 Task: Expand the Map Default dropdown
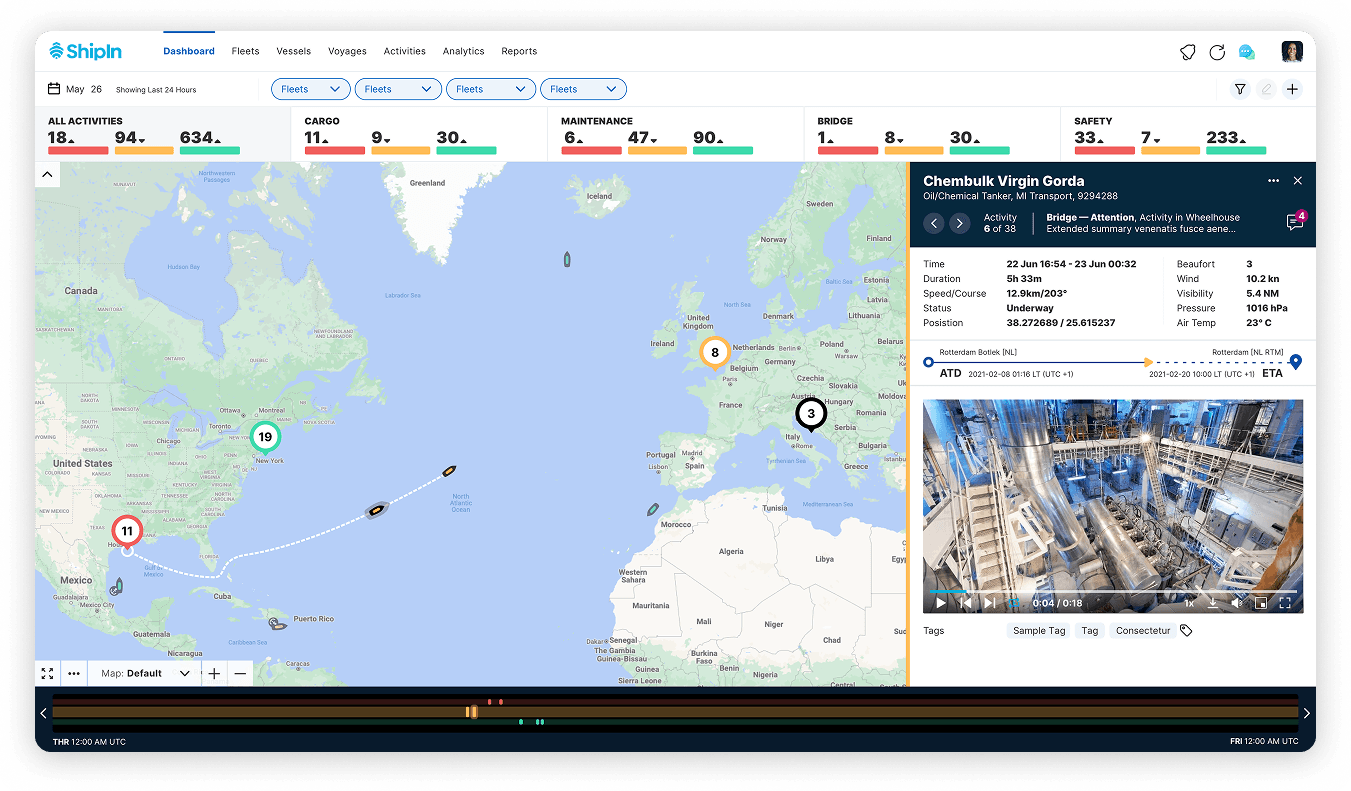tap(144, 673)
